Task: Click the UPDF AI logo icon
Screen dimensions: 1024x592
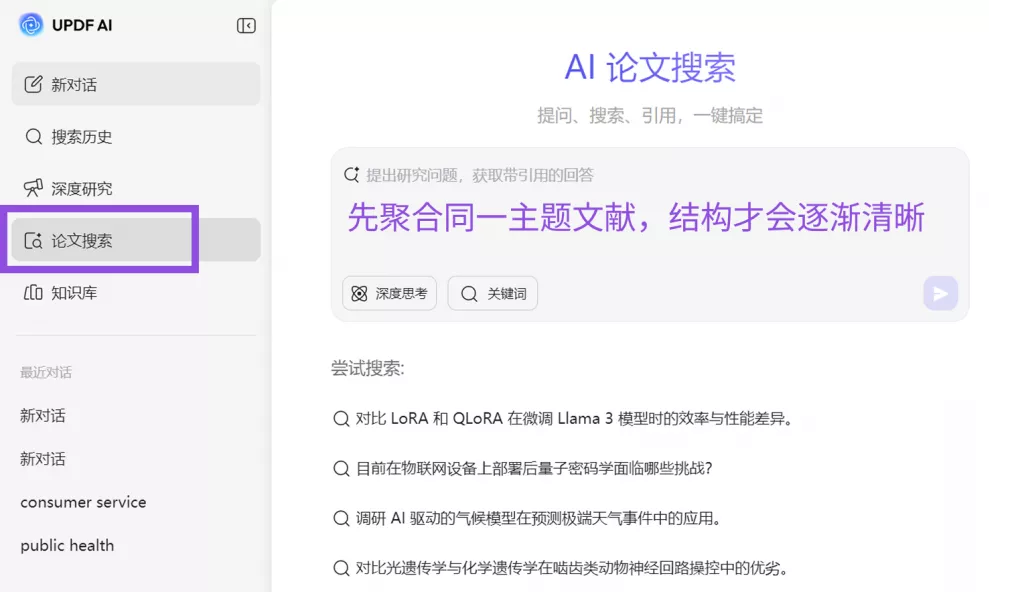Action: tap(31, 25)
